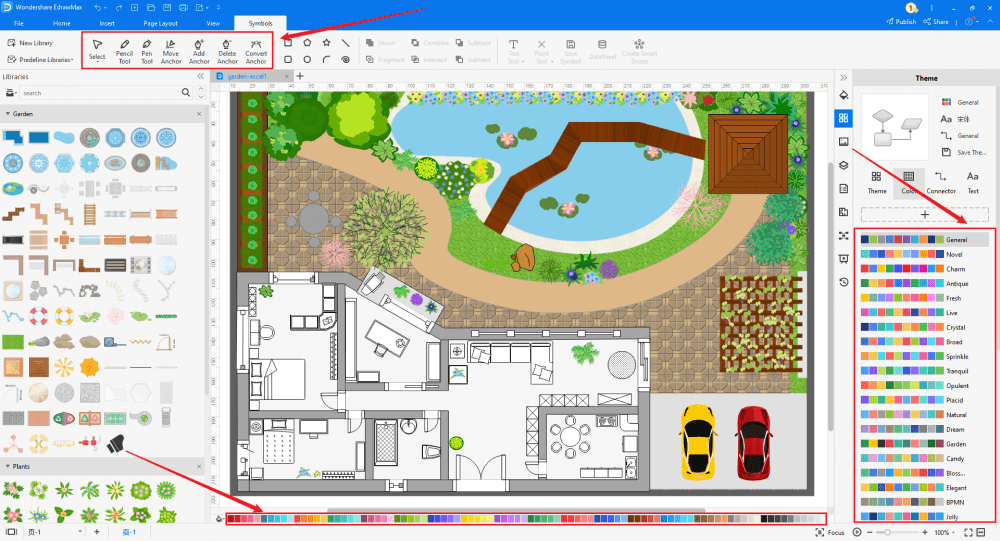Open the Layers icon in right sidebar
The height and width of the screenshot is (541, 1000).
[x=844, y=165]
